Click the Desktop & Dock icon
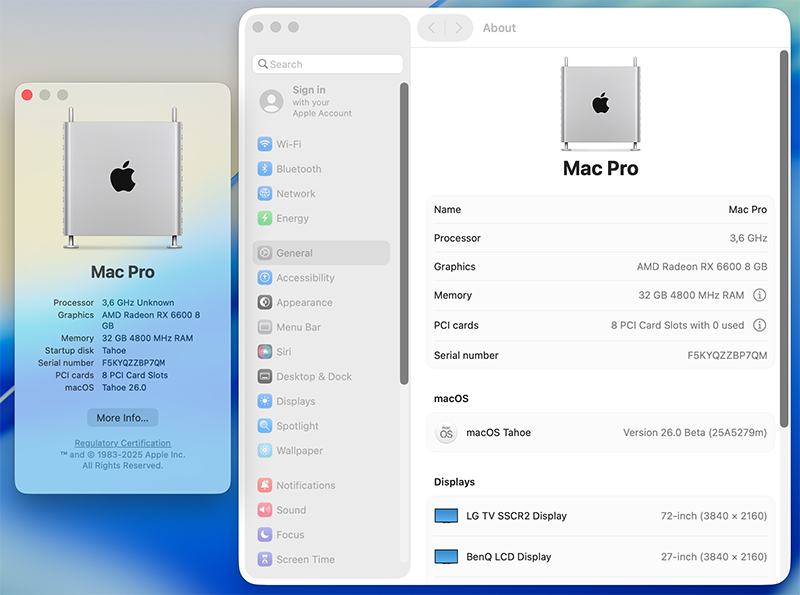The image size is (800, 595). click(x=264, y=376)
